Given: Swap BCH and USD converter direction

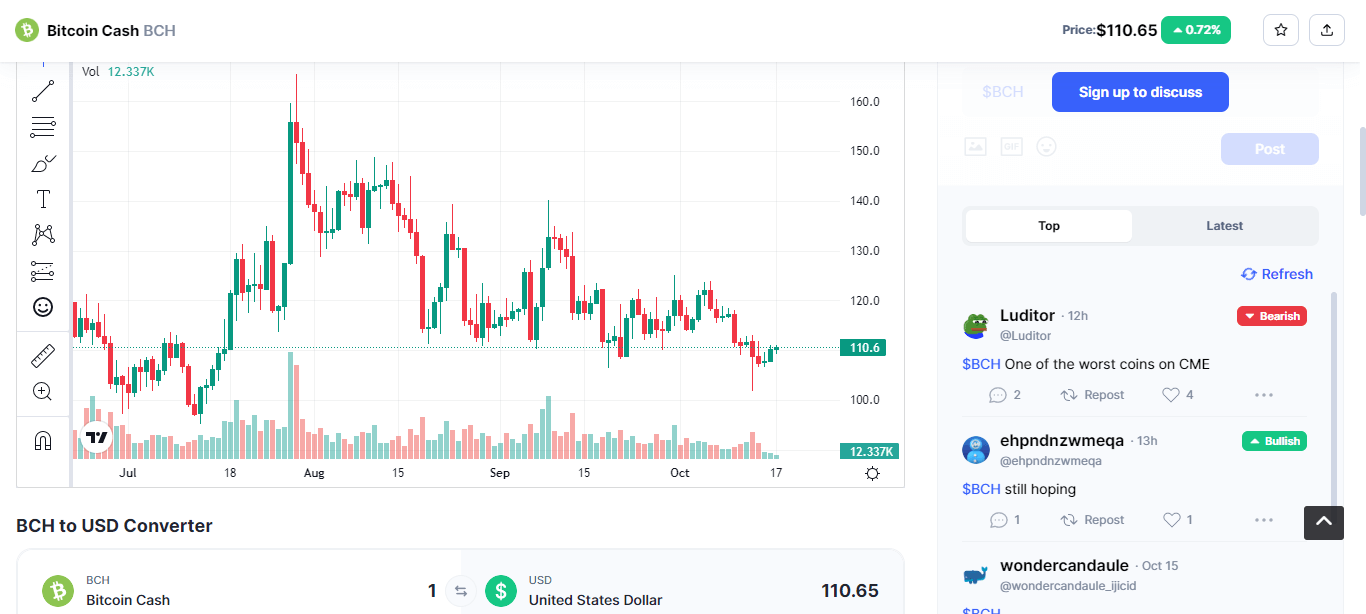Looking at the screenshot, I should click(x=461, y=591).
